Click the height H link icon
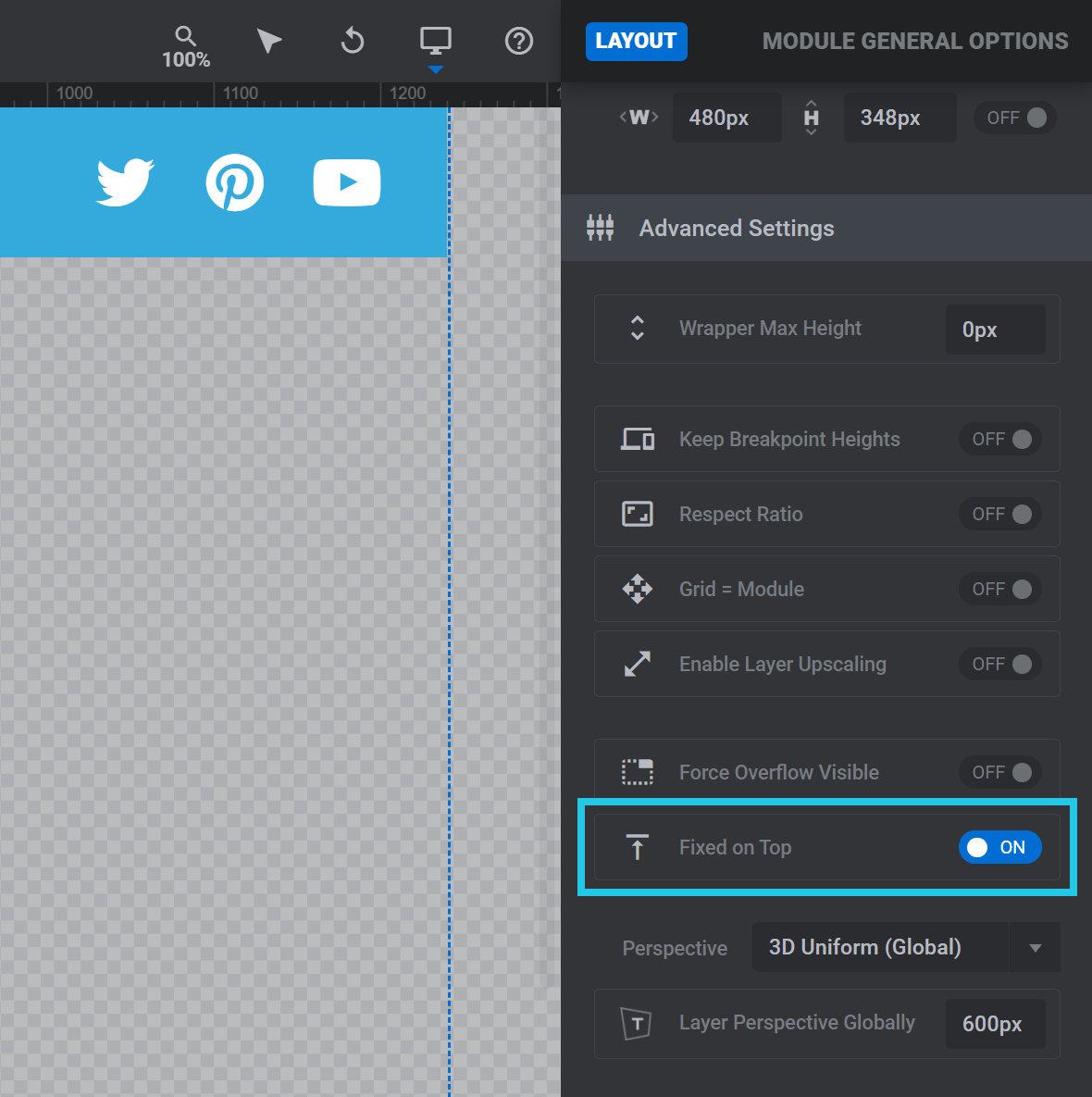 (811, 118)
